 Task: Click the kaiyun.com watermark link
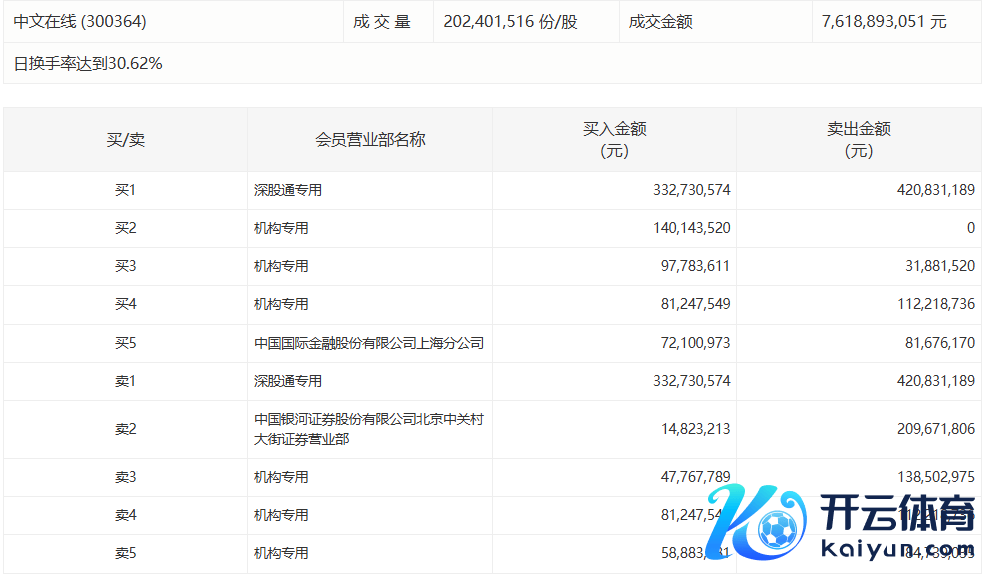[x=897, y=549]
